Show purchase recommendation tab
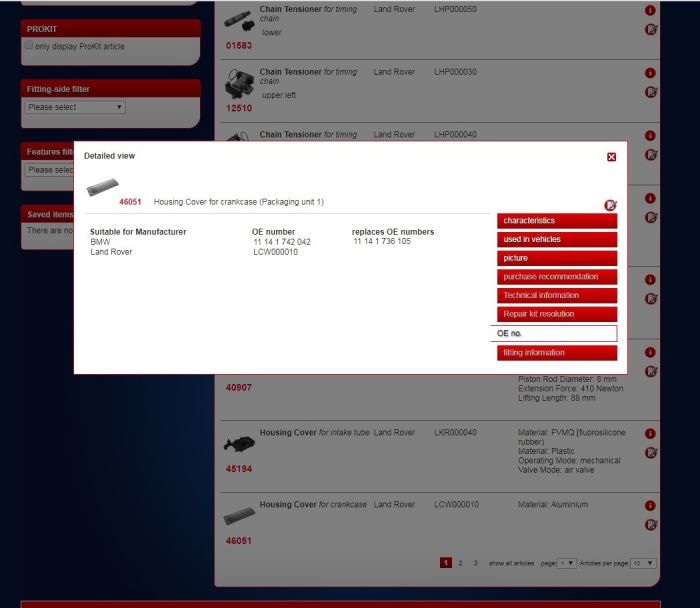The width and height of the screenshot is (700, 608). (557, 277)
